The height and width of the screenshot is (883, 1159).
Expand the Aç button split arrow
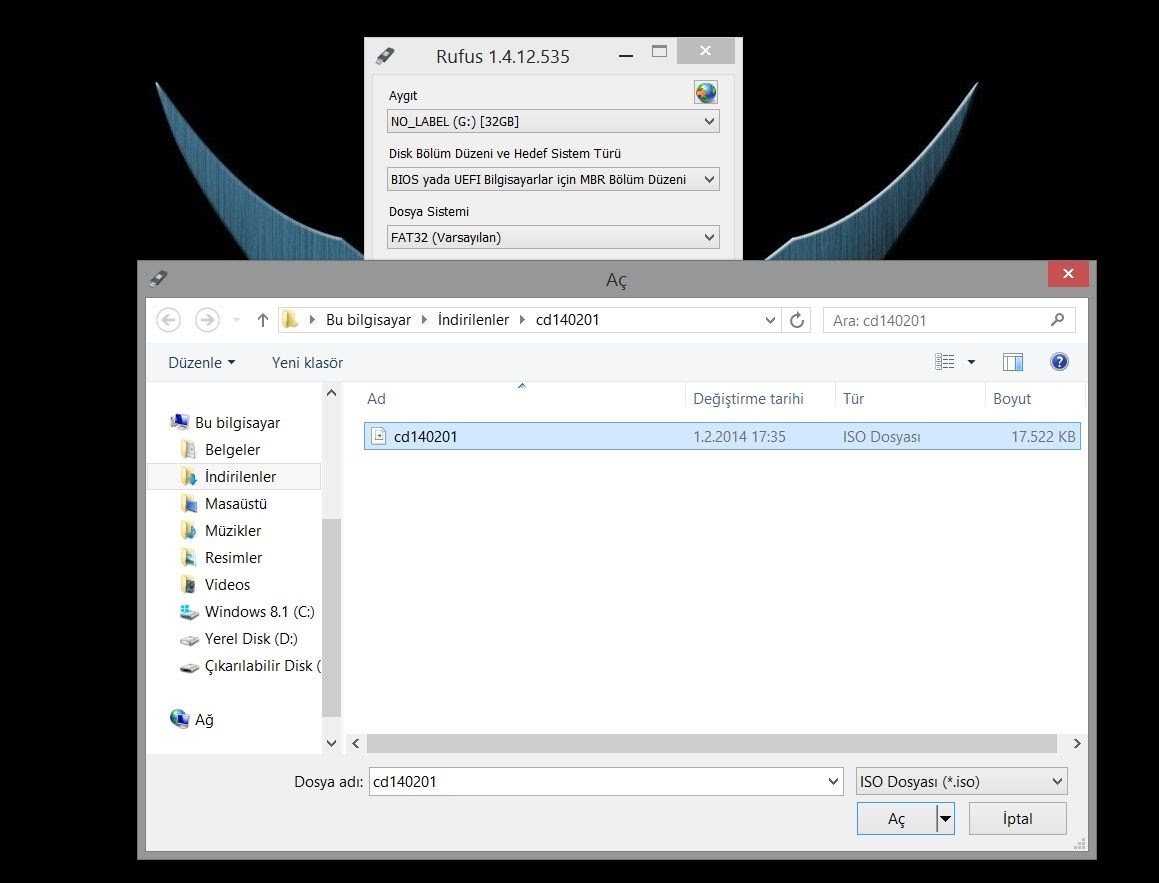point(945,819)
